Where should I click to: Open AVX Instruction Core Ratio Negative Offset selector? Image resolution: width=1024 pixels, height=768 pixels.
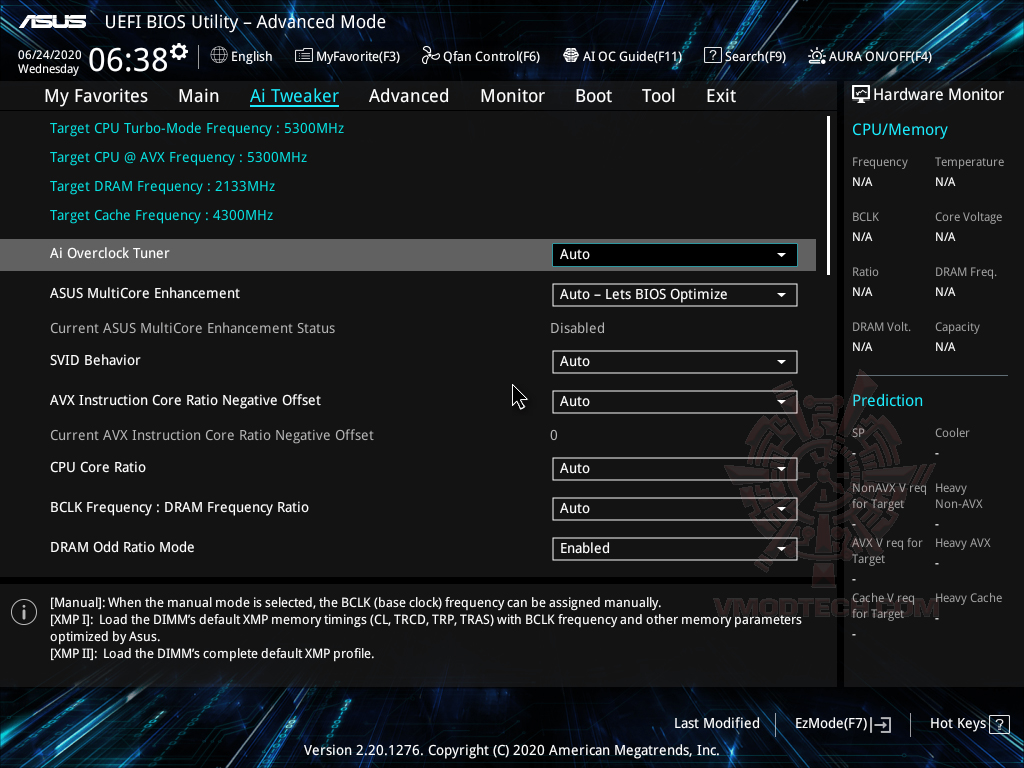tap(673, 401)
